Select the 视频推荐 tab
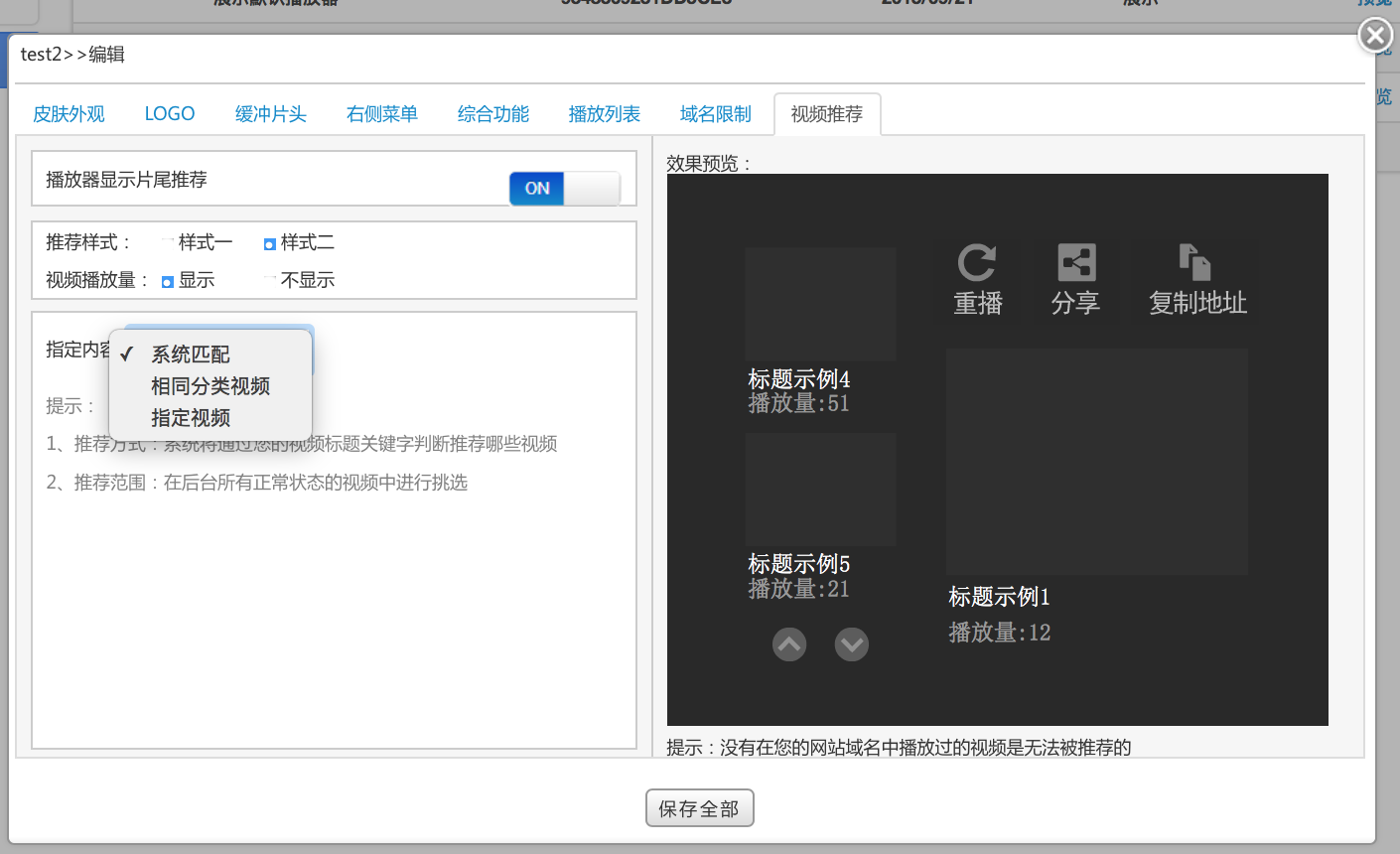 [827, 114]
